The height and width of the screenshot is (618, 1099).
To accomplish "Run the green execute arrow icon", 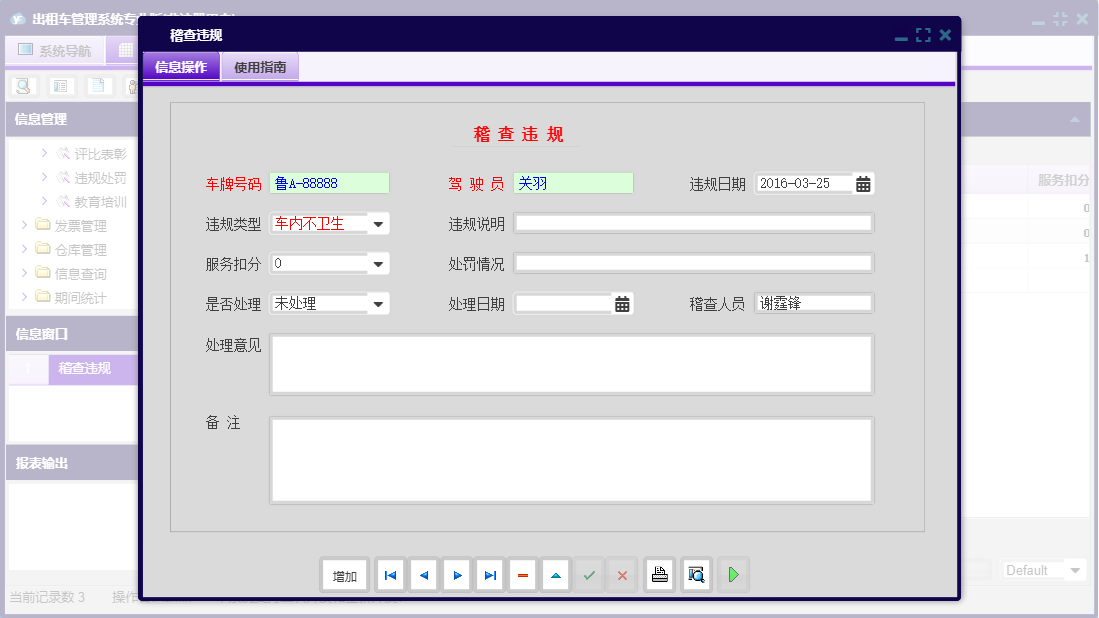I will [x=731, y=575].
